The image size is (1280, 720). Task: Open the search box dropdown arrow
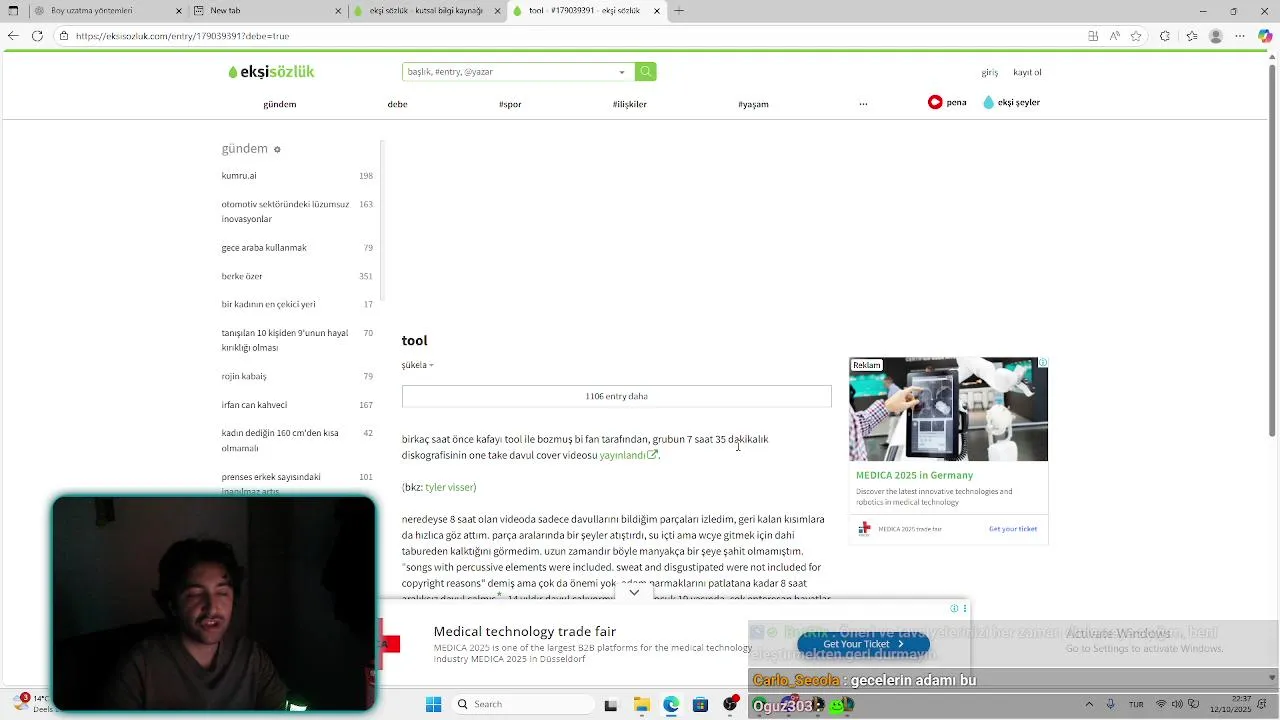[x=622, y=72]
